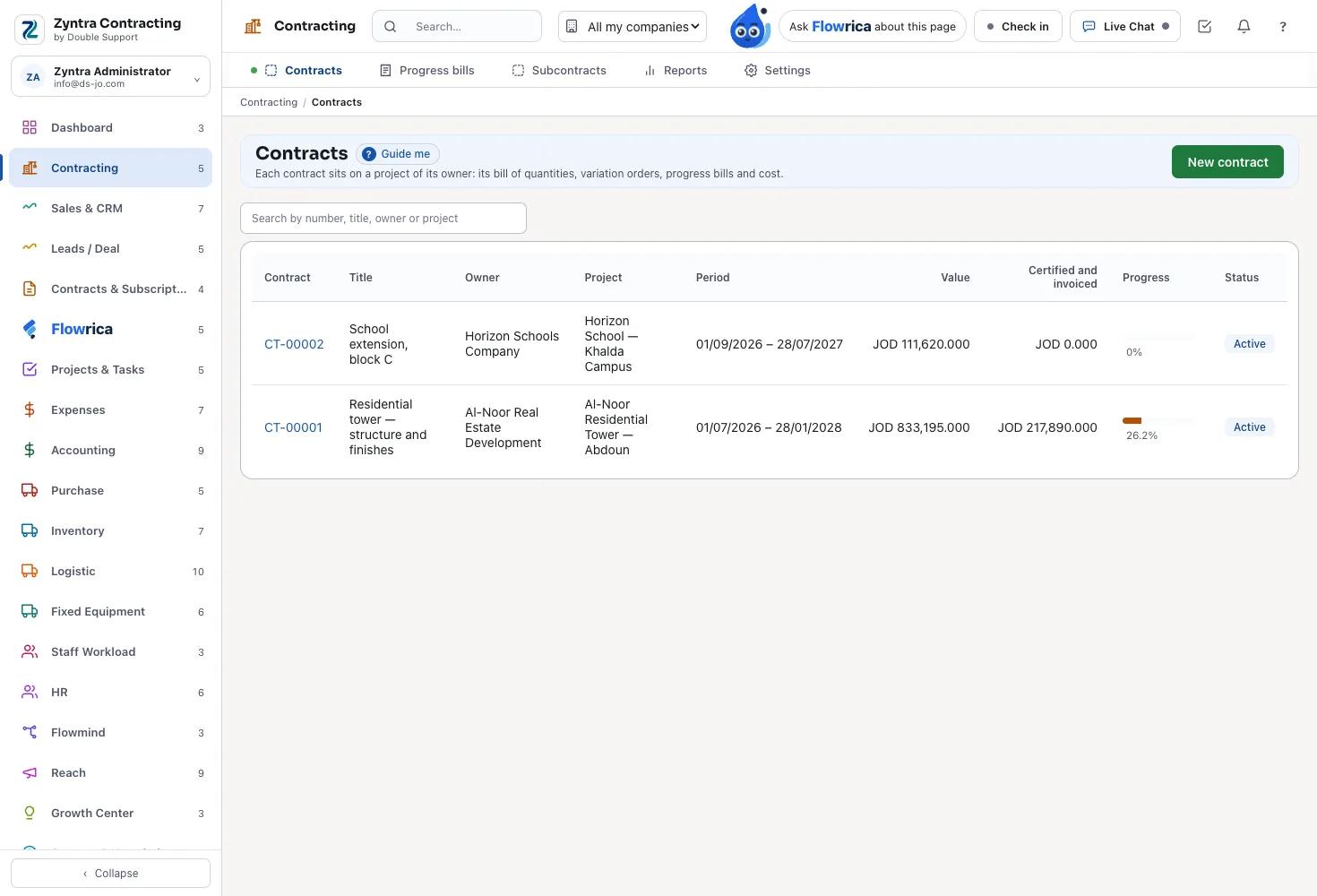This screenshot has width=1317, height=896.
Task: Click the Flowrica mascot droplet icon
Action: tap(750, 26)
